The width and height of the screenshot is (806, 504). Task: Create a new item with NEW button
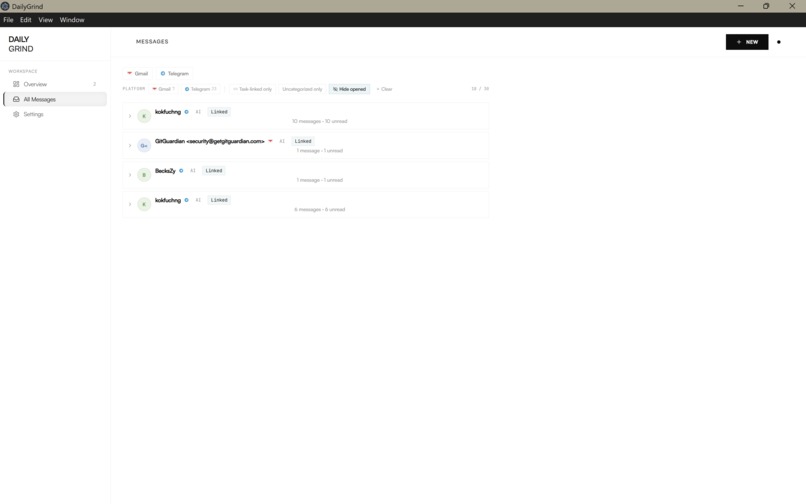click(x=747, y=42)
